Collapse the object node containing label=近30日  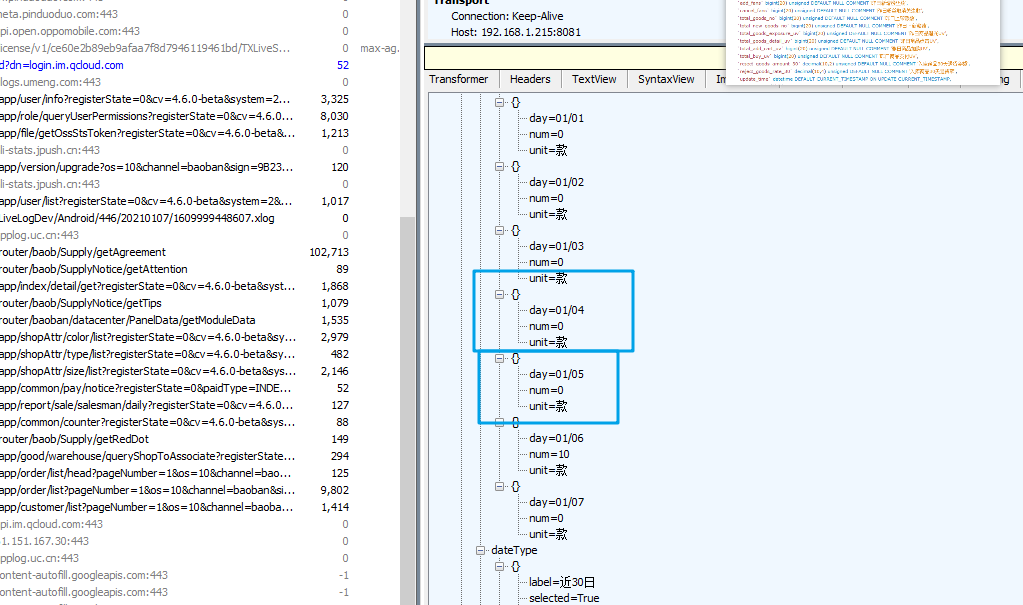tap(500, 566)
